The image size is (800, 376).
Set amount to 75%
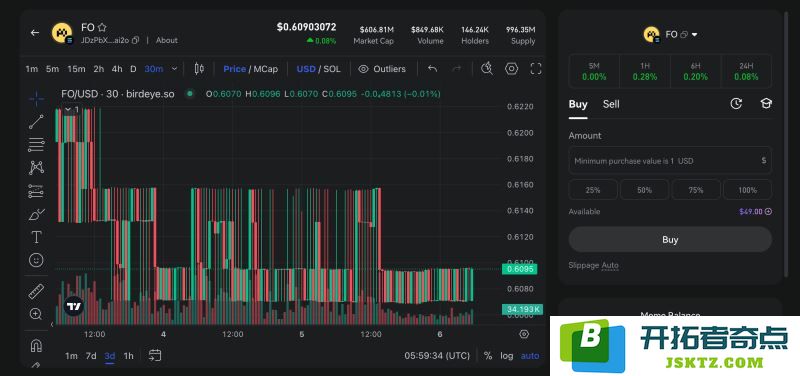(696, 190)
